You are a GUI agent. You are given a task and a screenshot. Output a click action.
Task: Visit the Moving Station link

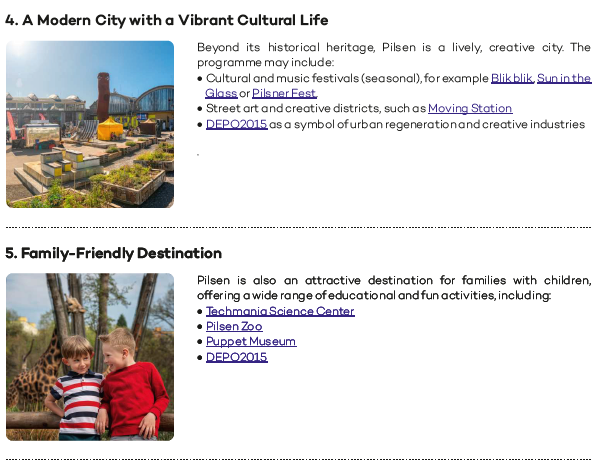(x=470, y=108)
